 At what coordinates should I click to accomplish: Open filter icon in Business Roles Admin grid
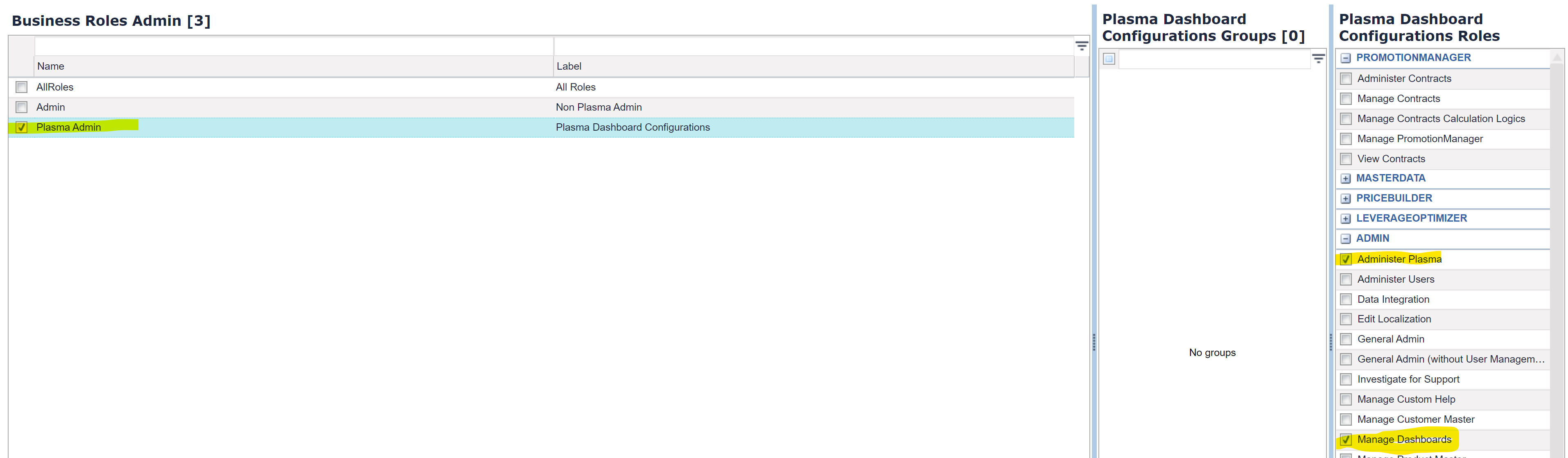coord(1081,46)
